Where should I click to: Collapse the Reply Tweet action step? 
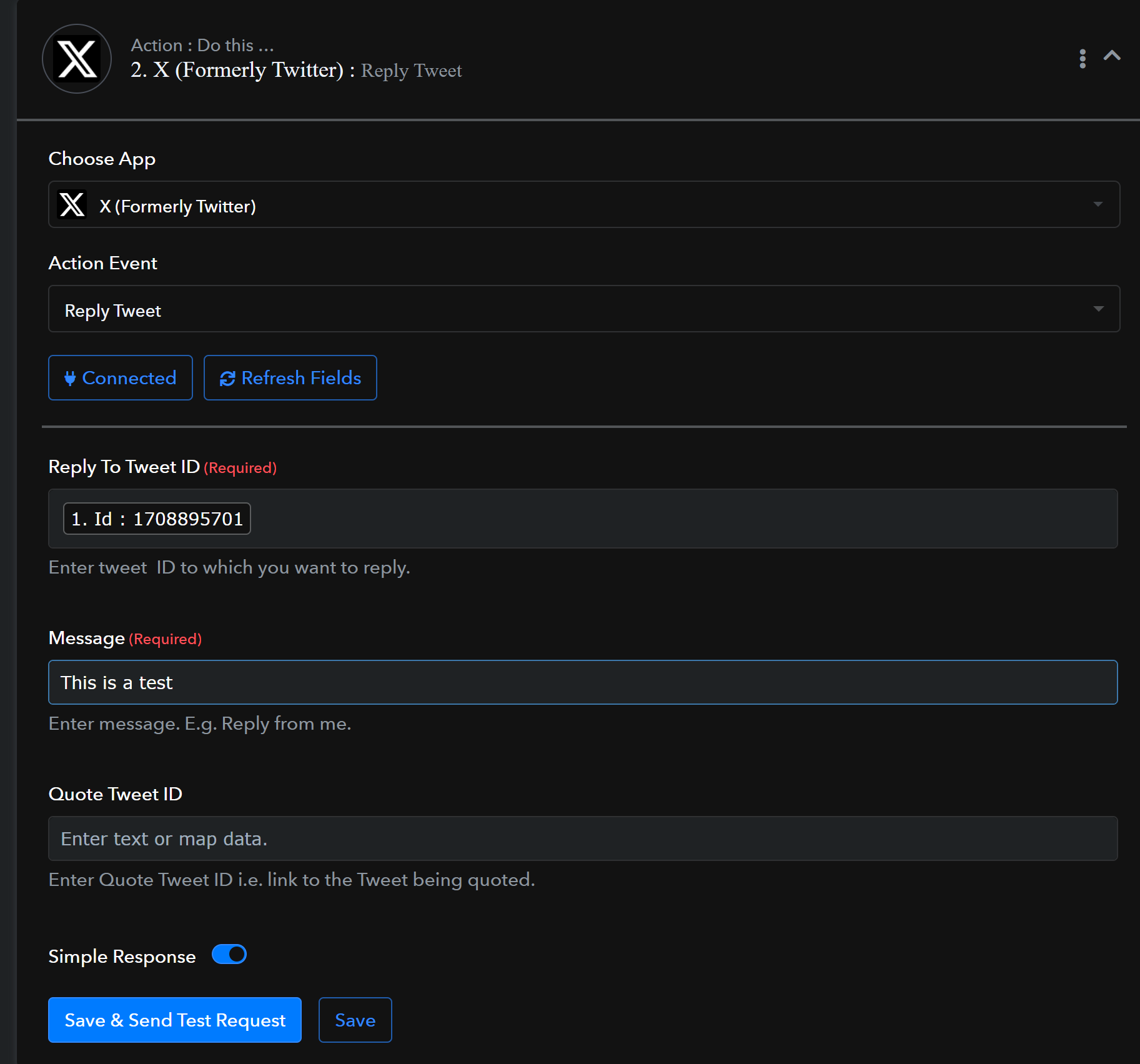[x=1112, y=56]
